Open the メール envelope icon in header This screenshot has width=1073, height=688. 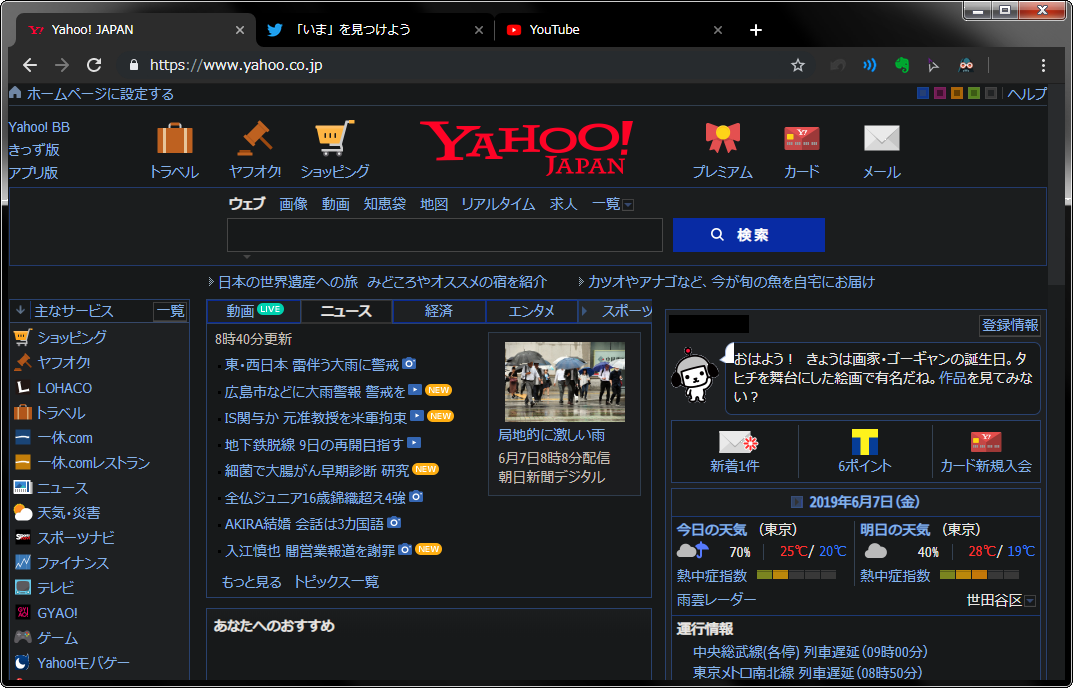881,138
